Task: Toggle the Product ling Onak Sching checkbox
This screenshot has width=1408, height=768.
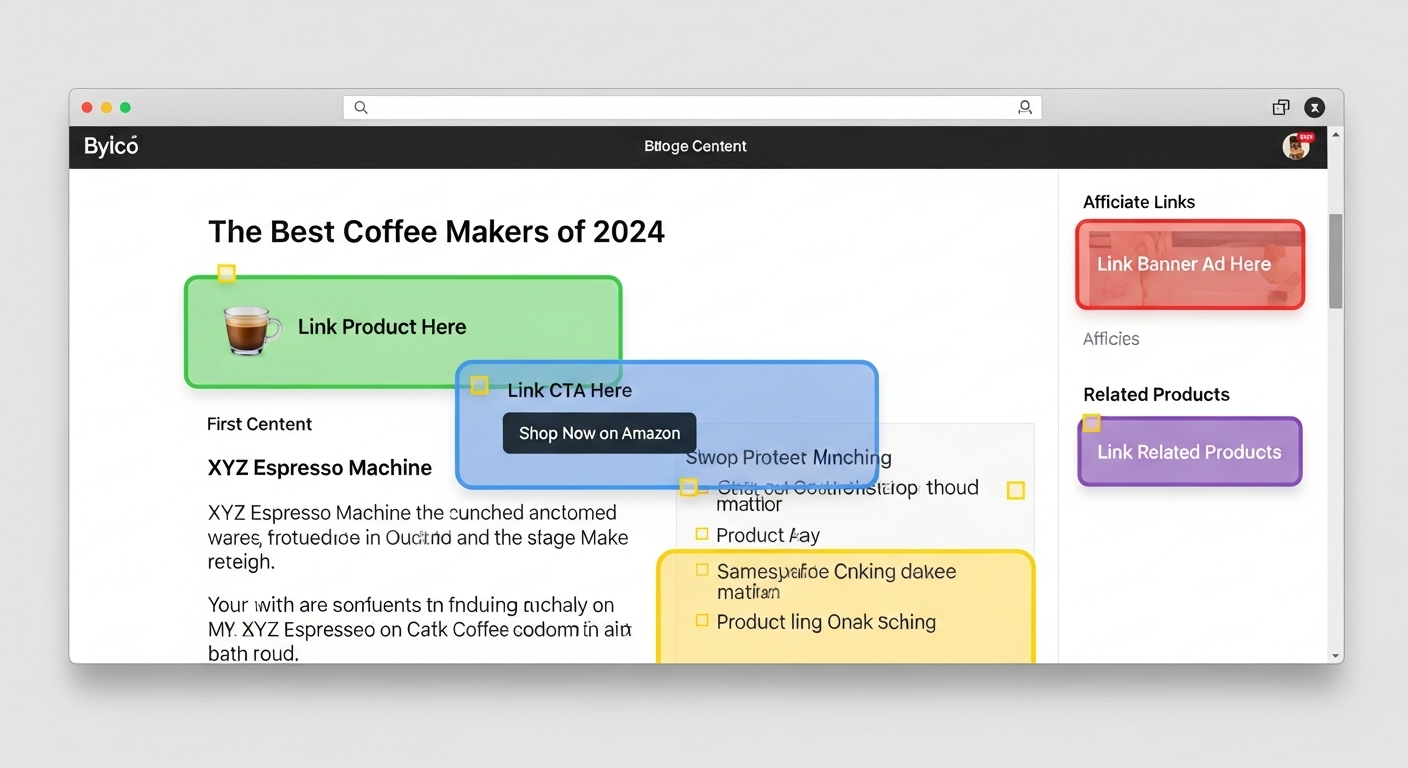Action: click(x=701, y=621)
